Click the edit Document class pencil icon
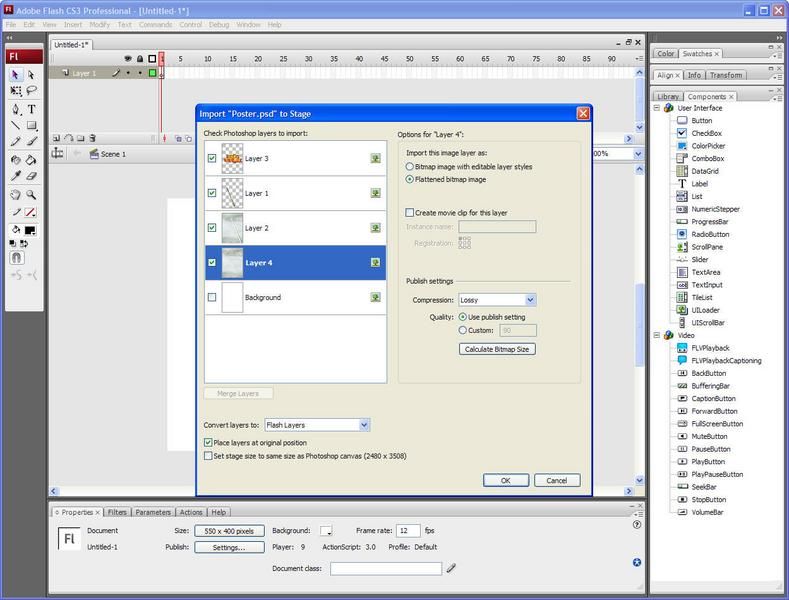This screenshot has height=600, width=789. [x=451, y=568]
